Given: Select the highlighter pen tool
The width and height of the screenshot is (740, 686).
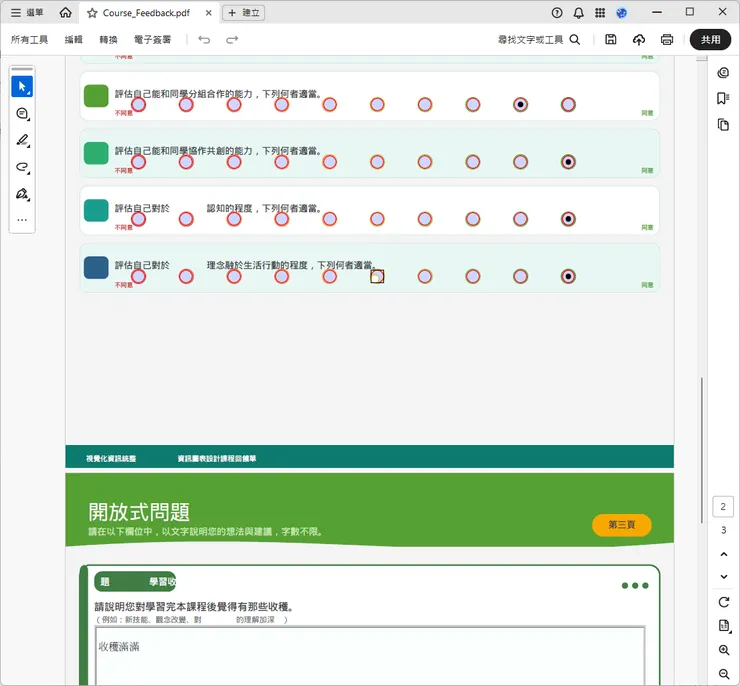Looking at the screenshot, I should pos(22,140).
